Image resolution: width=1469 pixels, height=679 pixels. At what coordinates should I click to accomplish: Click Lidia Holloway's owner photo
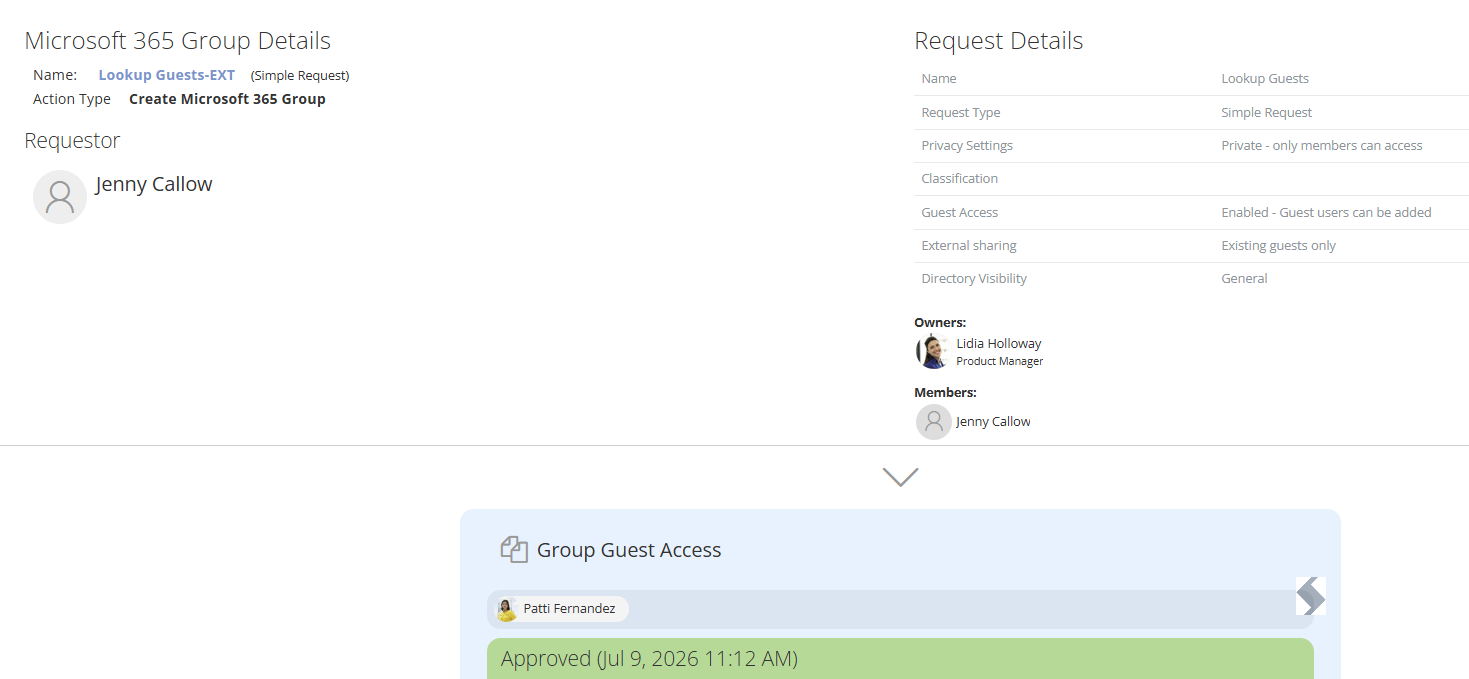click(933, 351)
